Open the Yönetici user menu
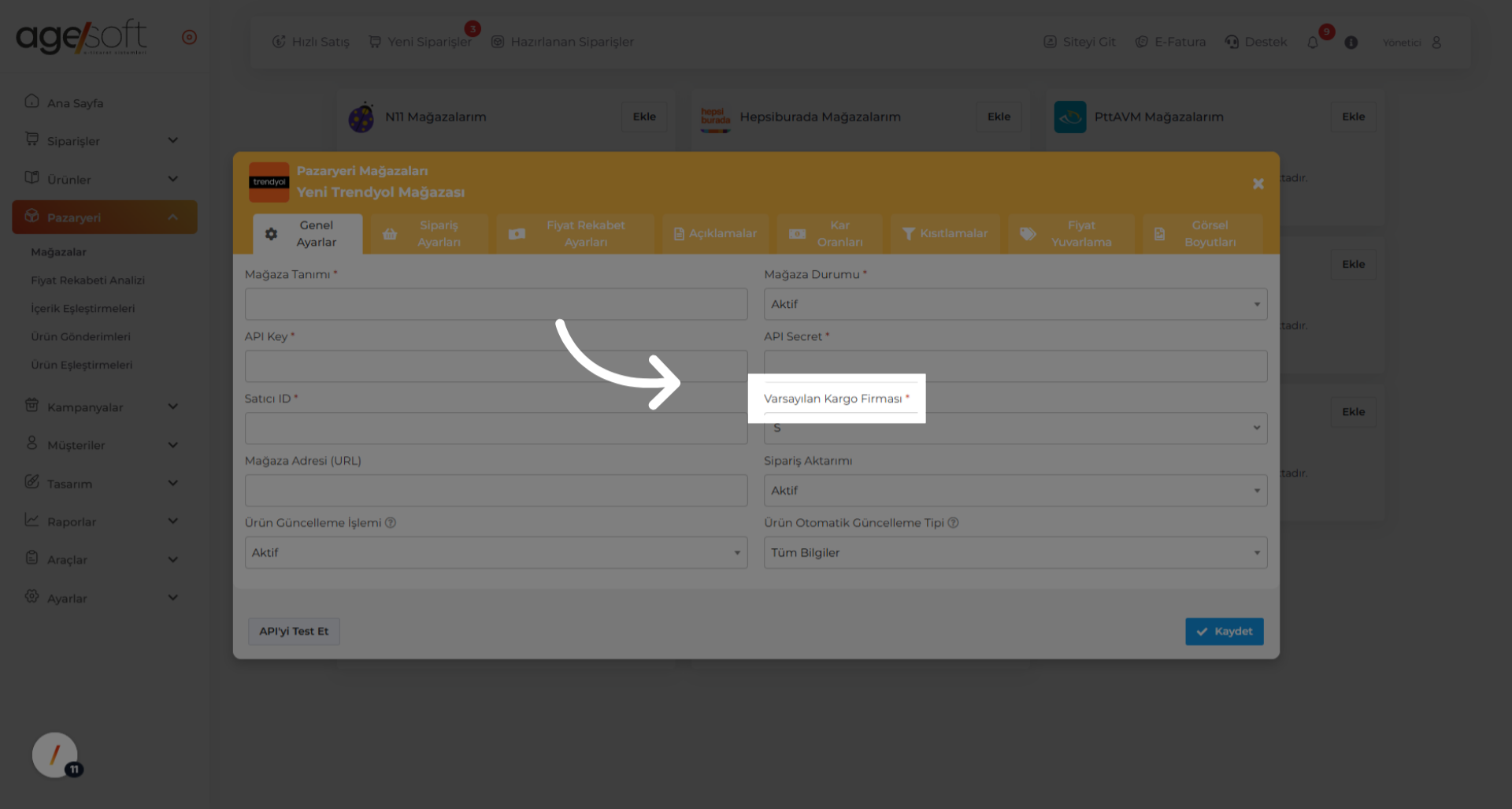1512x809 pixels. [1412, 43]
